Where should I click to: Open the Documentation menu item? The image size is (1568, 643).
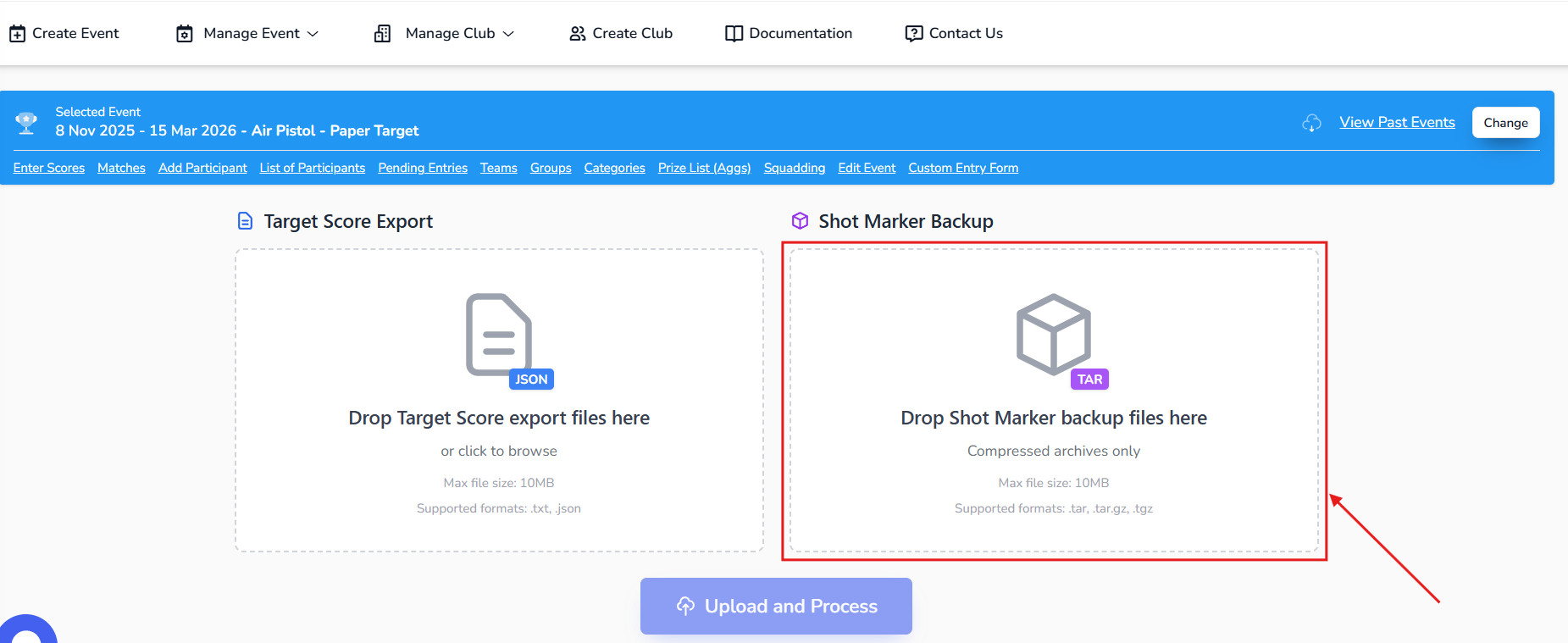(x=789, y=33)
